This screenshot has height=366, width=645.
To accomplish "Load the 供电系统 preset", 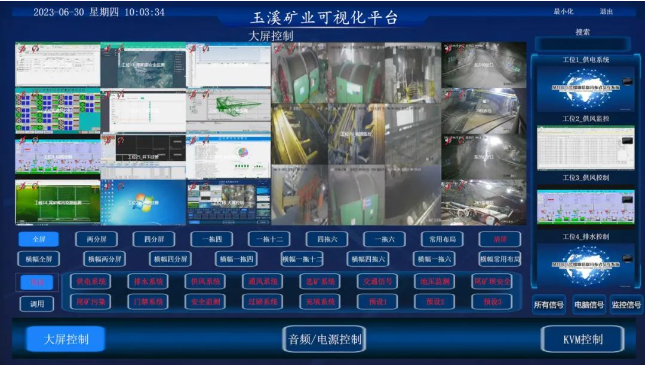I will [90, 282].
